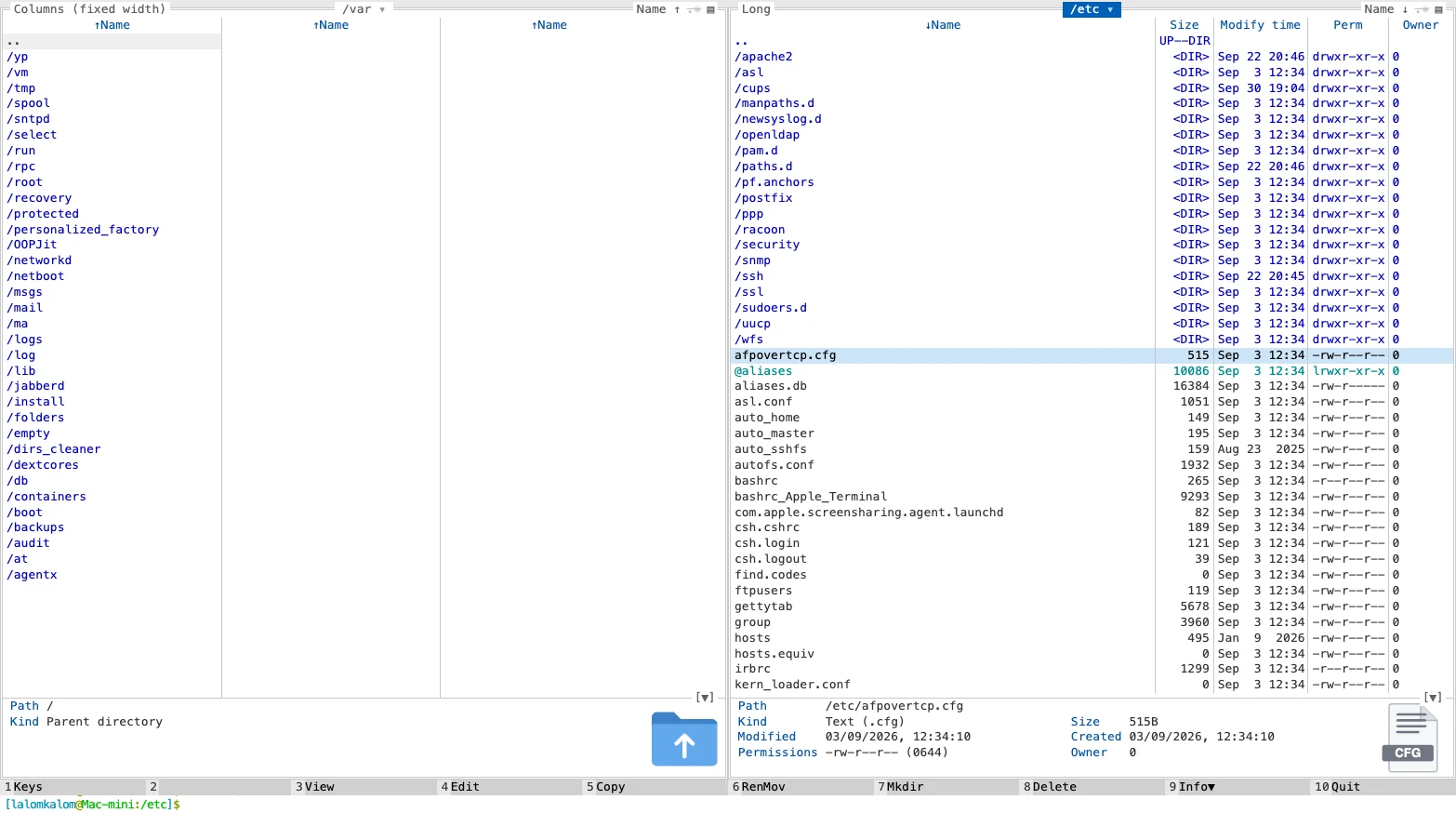This screenshot has height=813, width=1456.
Task: Click the right panel filter wildcard icon
Action: click(1423, 9)
